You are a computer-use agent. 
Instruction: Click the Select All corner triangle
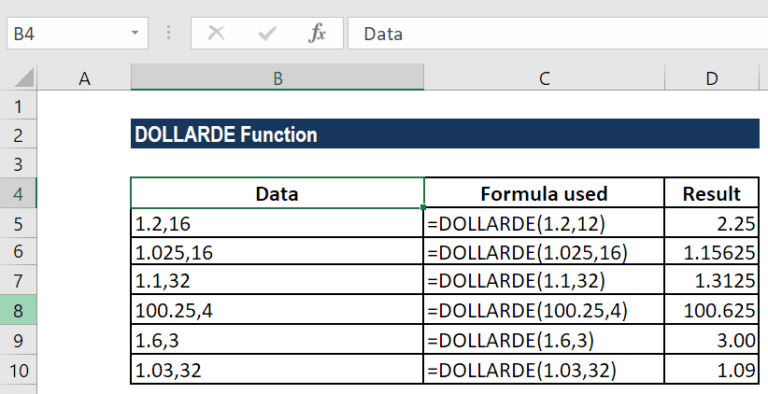[23, 78]
